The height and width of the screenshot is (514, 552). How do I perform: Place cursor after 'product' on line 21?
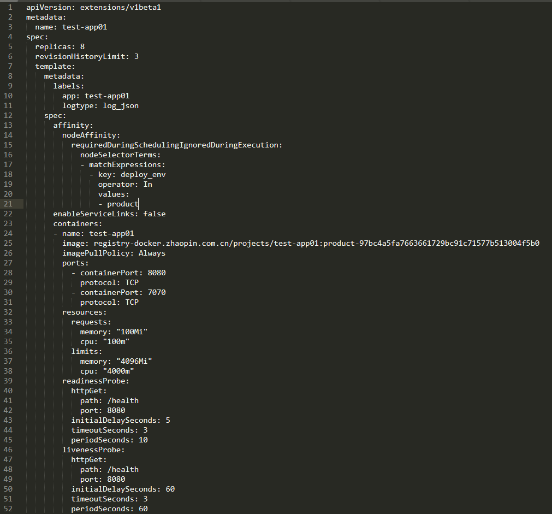tap(139, 204)
